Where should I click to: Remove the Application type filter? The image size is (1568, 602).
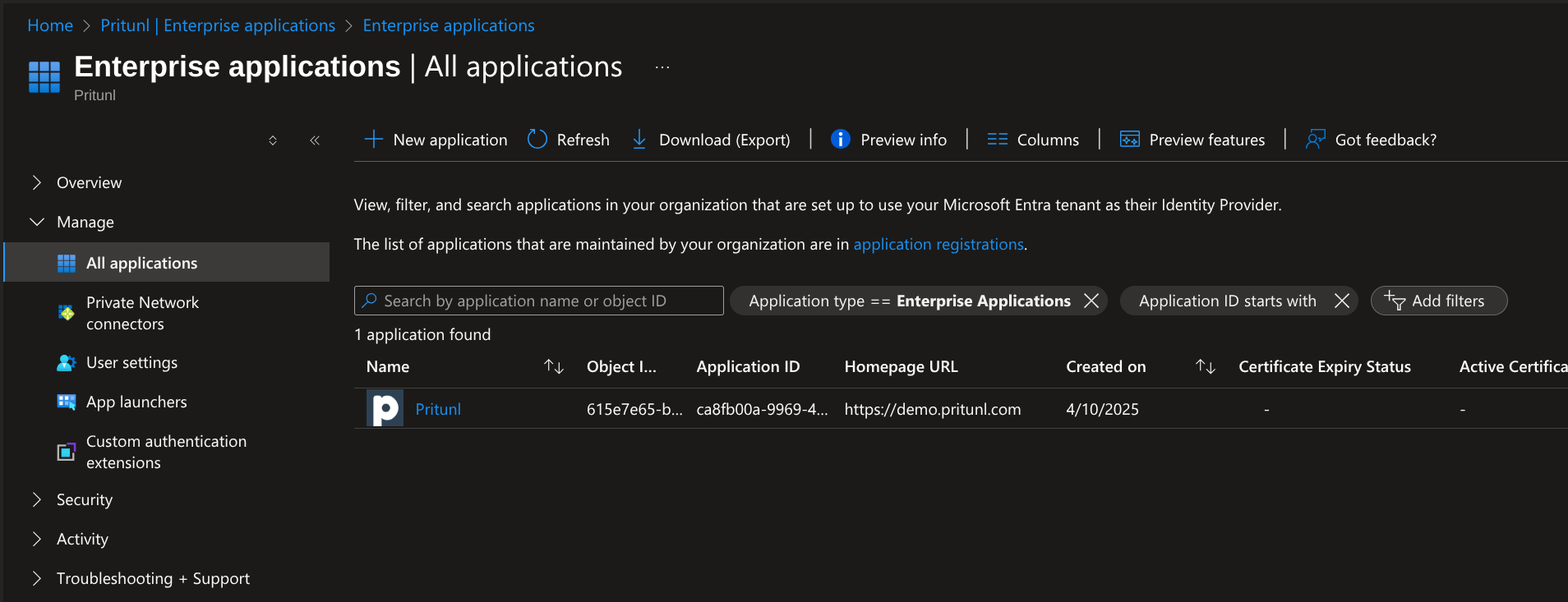pos(1091,301)
